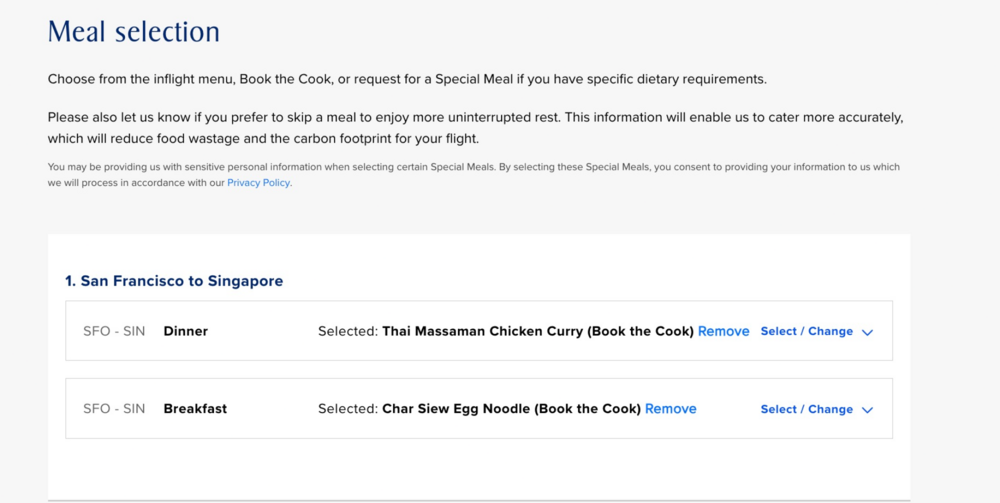
Task: Click the Dinner meal label
Action: [x=186, y=331]
